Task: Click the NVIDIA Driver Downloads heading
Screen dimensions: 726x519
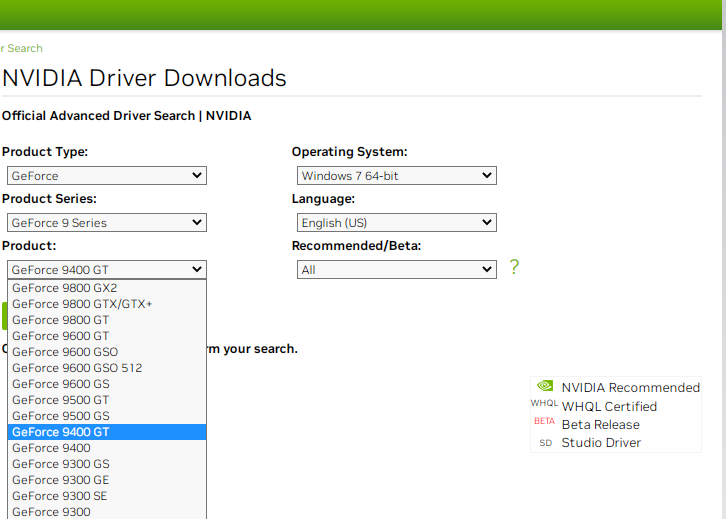Action: [144, 78]
